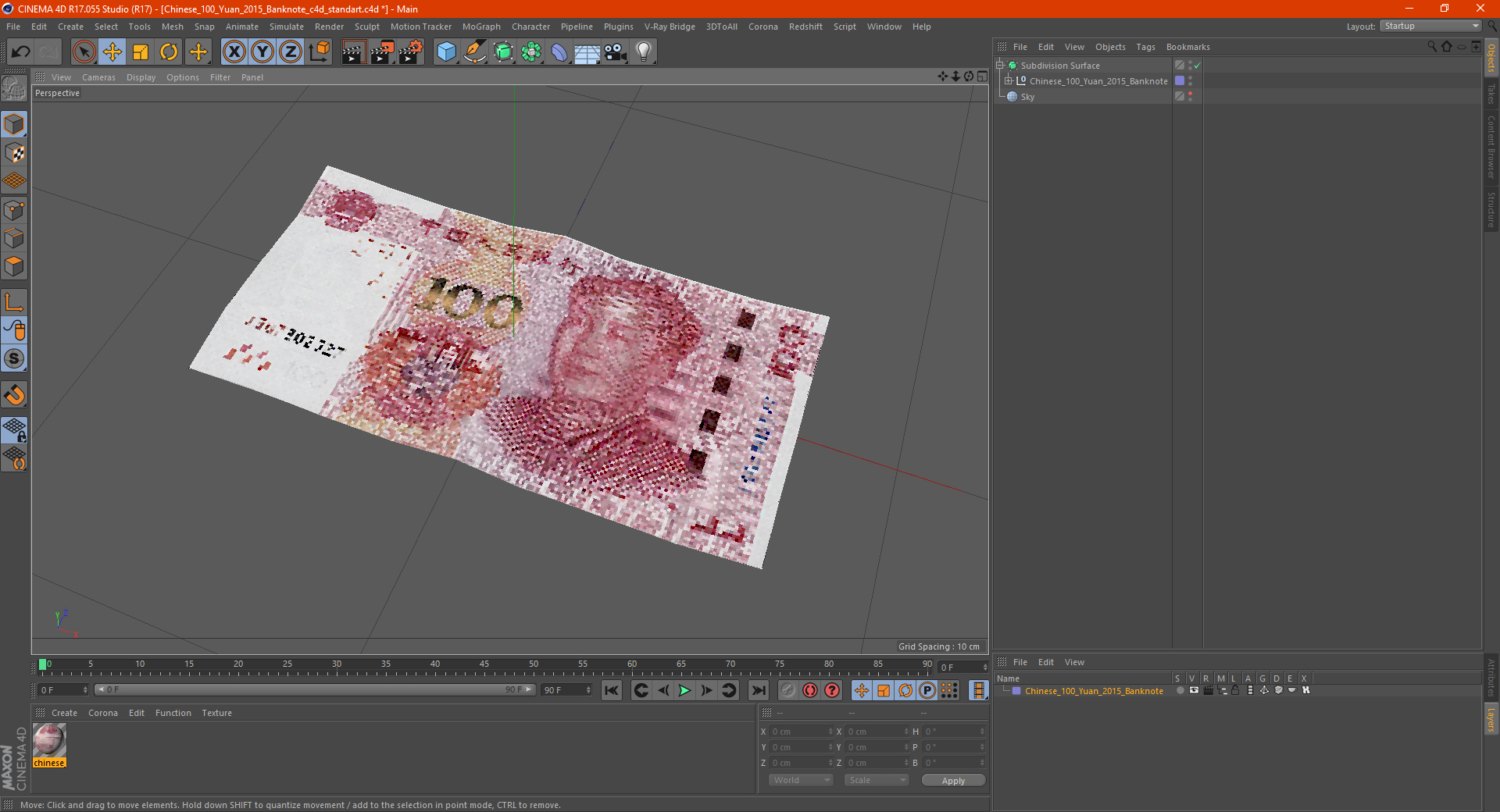1500x812 pixels.
Task: Open the viewport Filter menu button
Action: [x=220, y=77]
